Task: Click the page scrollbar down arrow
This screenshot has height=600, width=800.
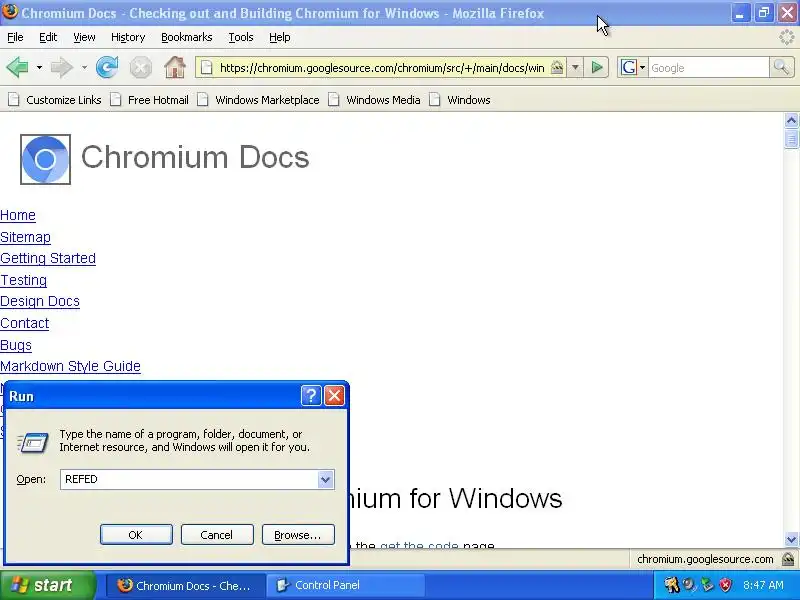Action: click(x=791, y=539)
